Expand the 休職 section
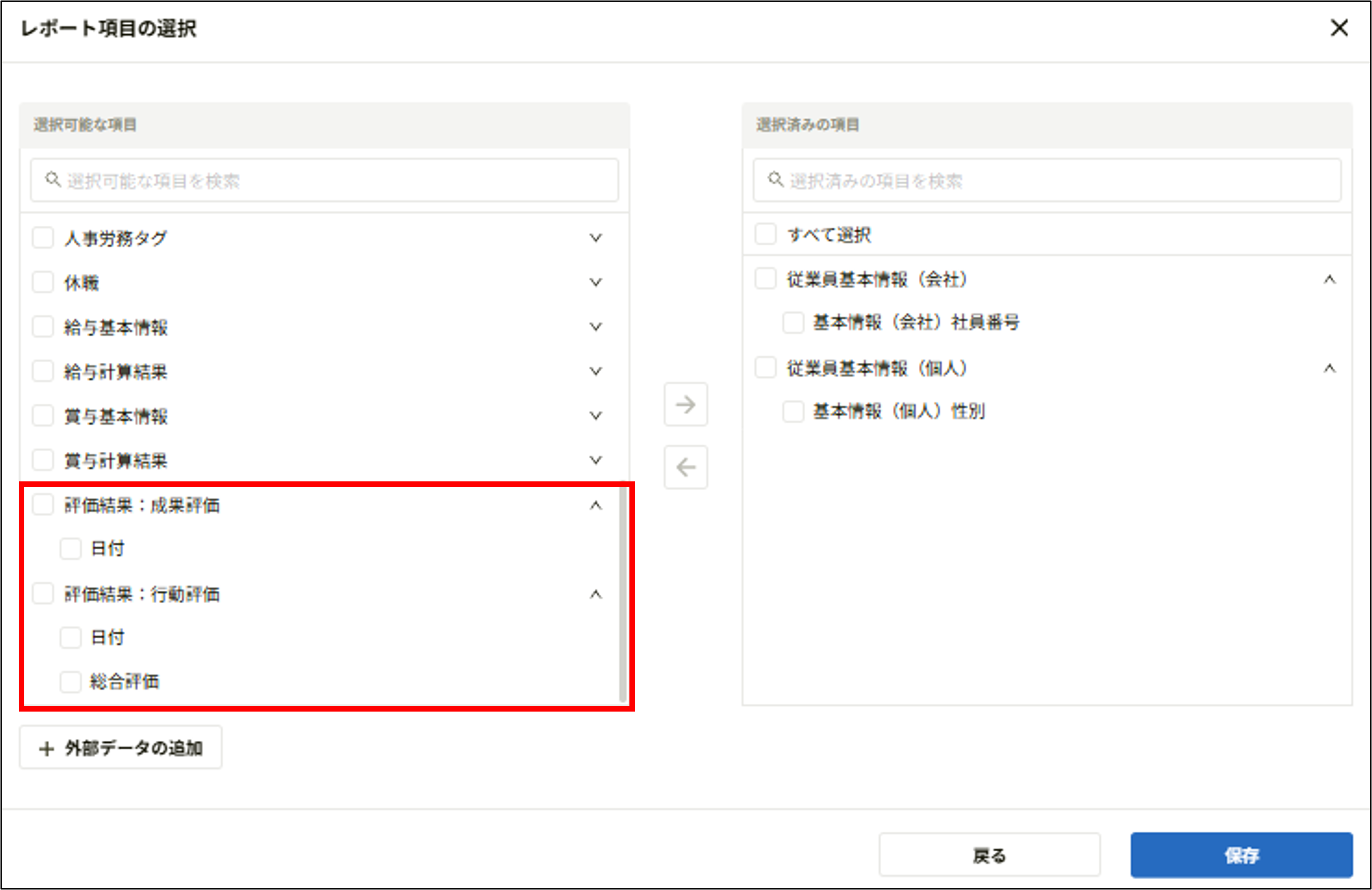Image resolution: width=1372 pixels, height=890 pixels. [x=596, y=281]
